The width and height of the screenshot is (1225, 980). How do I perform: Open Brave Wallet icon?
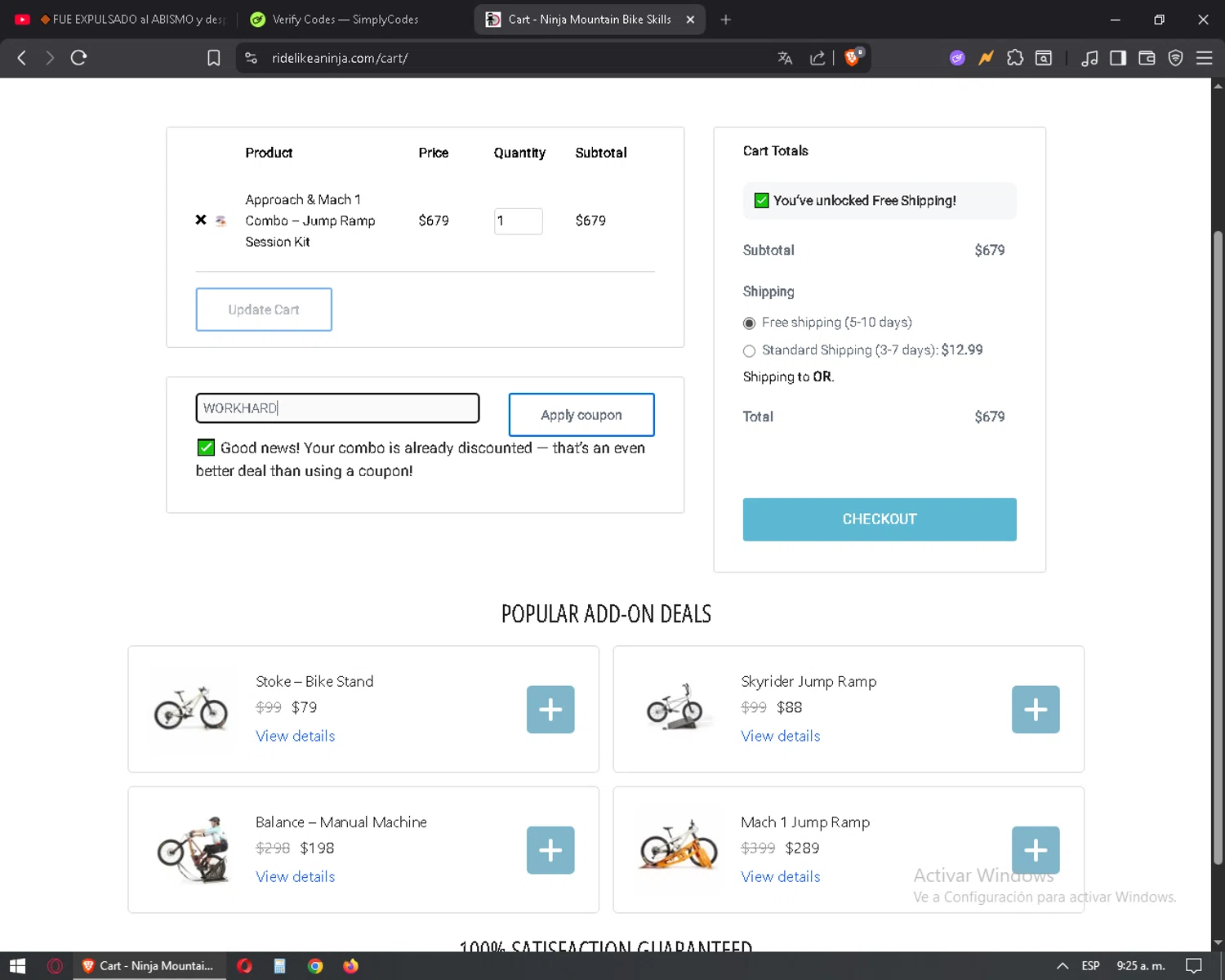pos(1147,58)
